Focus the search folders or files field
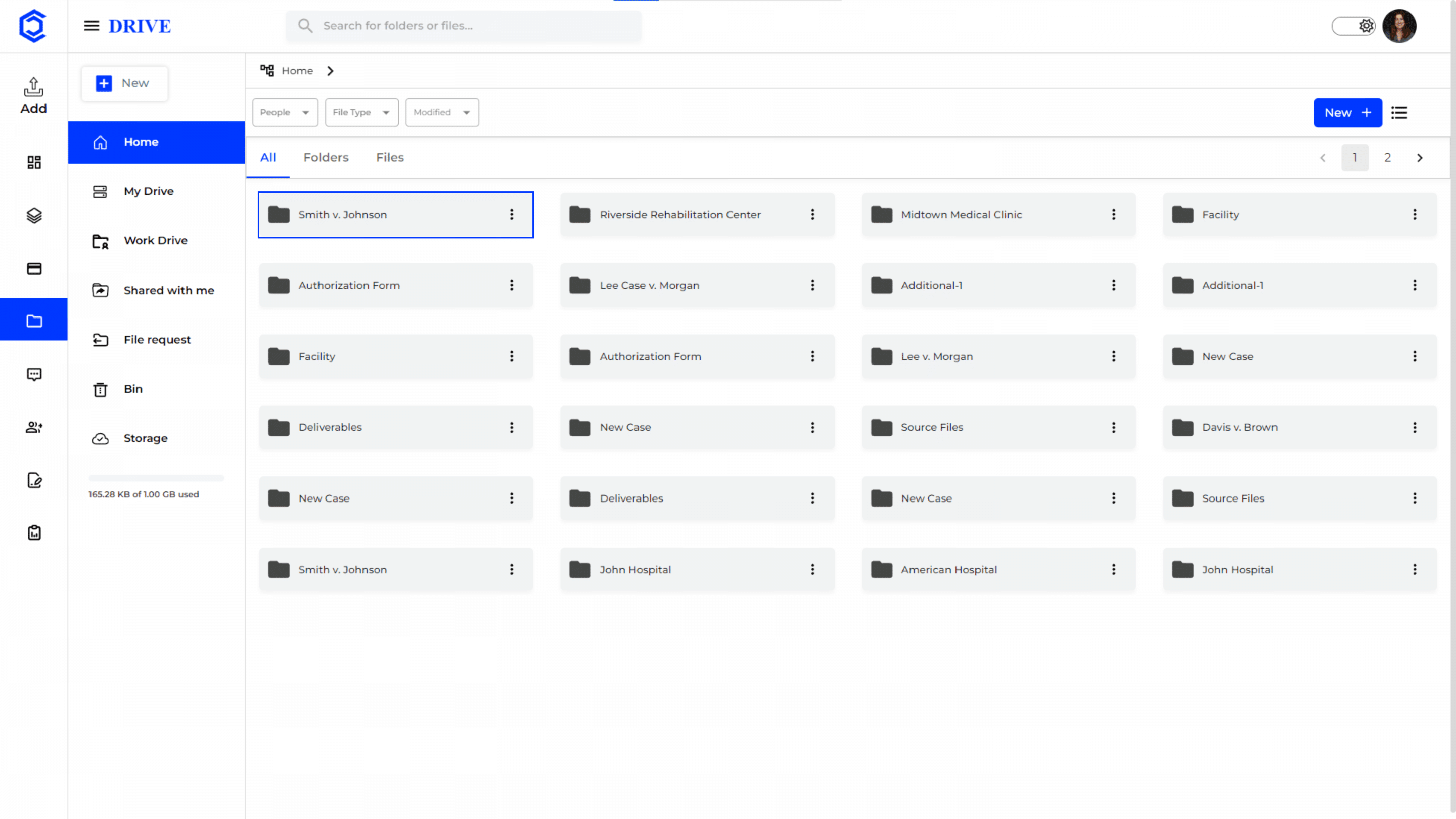Viewport: 1456px width, 819px height. (x=464, y=26)
